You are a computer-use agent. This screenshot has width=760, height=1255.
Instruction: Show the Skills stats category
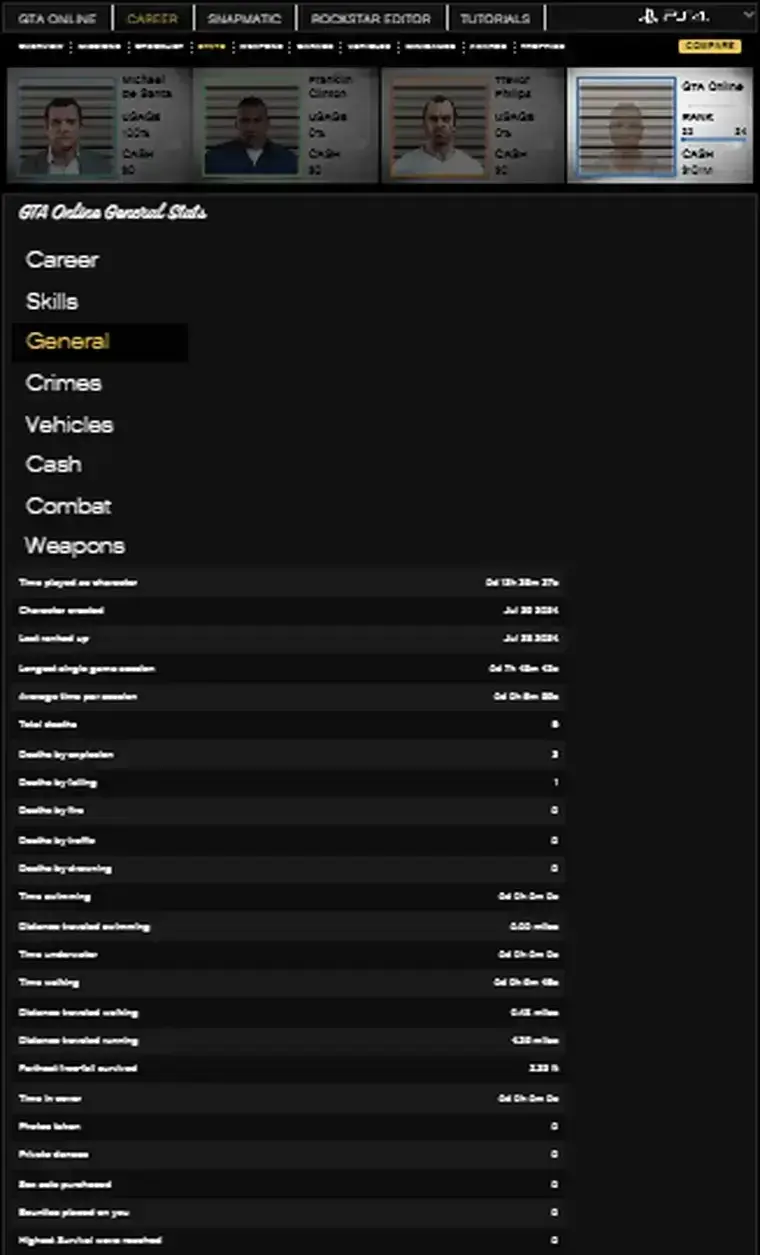click(x=52, y=301)
